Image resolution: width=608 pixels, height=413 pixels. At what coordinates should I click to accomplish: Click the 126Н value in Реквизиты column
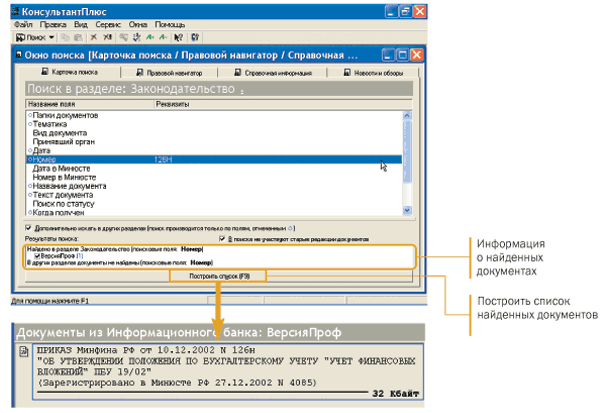click(163, 159)
